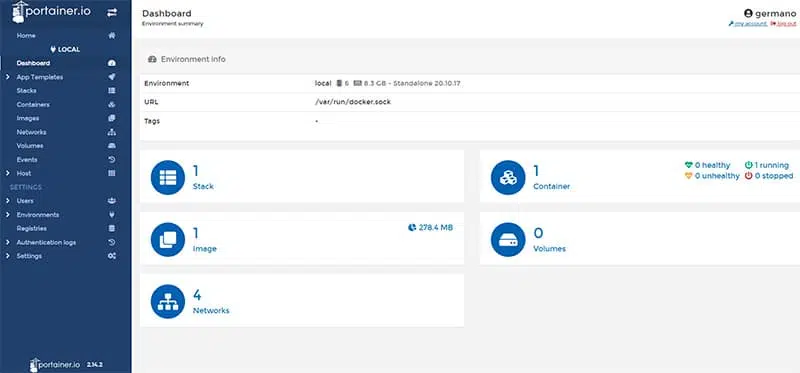Click the Portainer.io logo at top
Image resolution: width=800 pixels, height=373 pixels.
click(51, 11)
